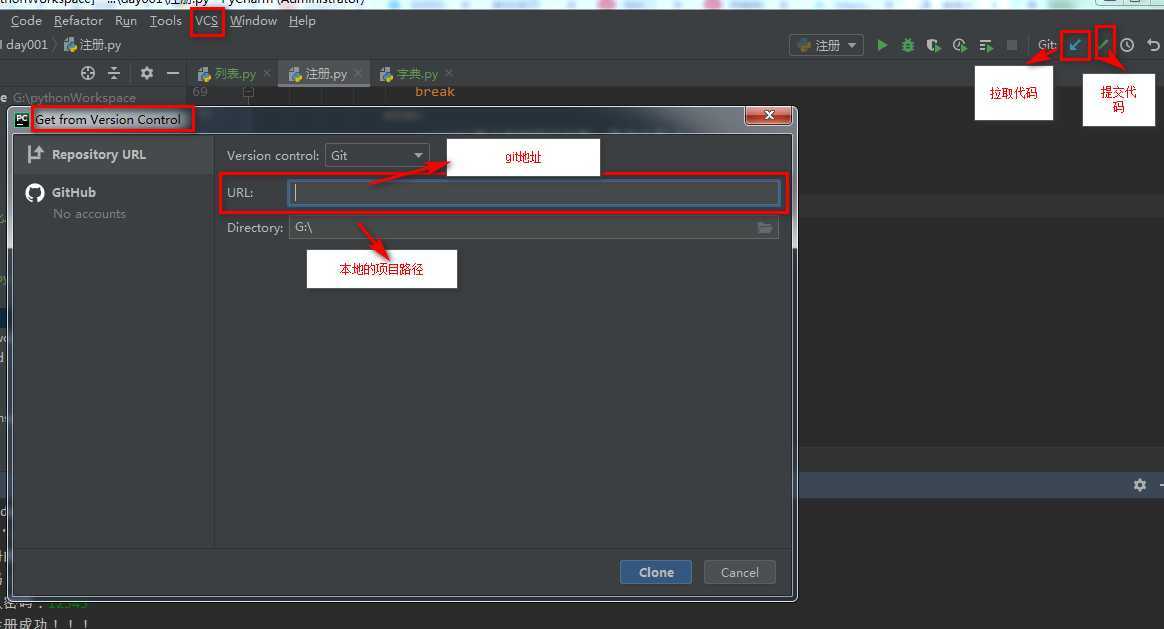Close the 注册.py editor tab
The height and width of the screenshot is (629, 1164).
click(x=358, y=73)
